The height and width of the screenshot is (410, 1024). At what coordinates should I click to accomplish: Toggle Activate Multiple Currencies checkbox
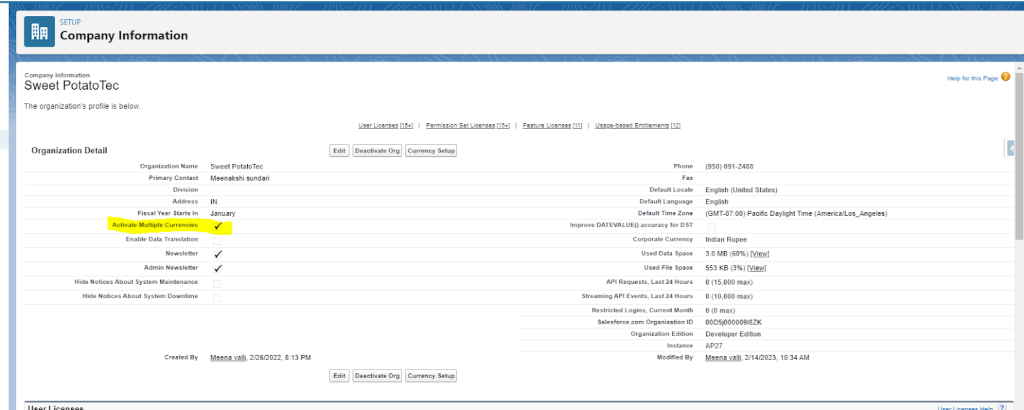[218, 225]
